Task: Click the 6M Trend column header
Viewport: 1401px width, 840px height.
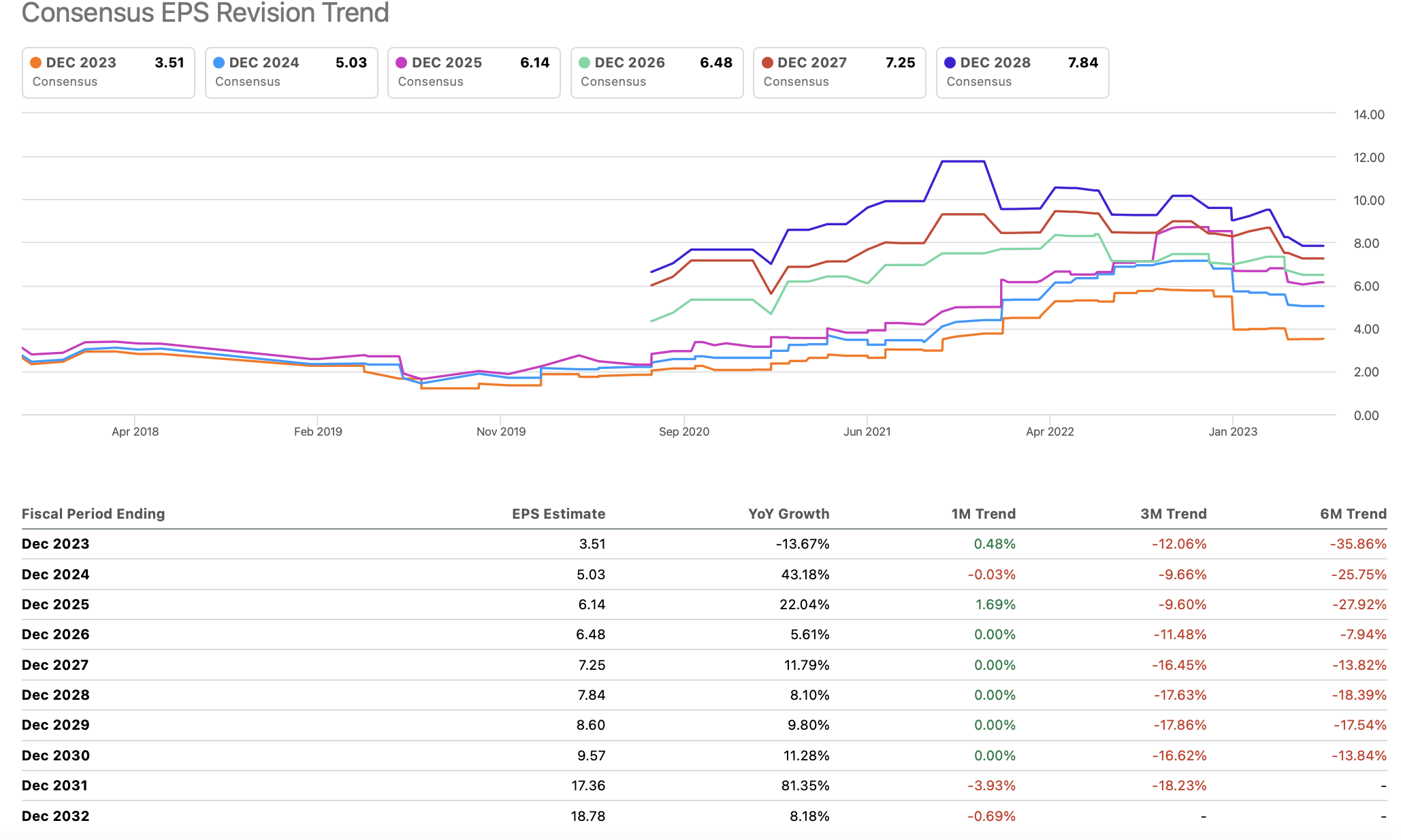Action: [1353, 514]
